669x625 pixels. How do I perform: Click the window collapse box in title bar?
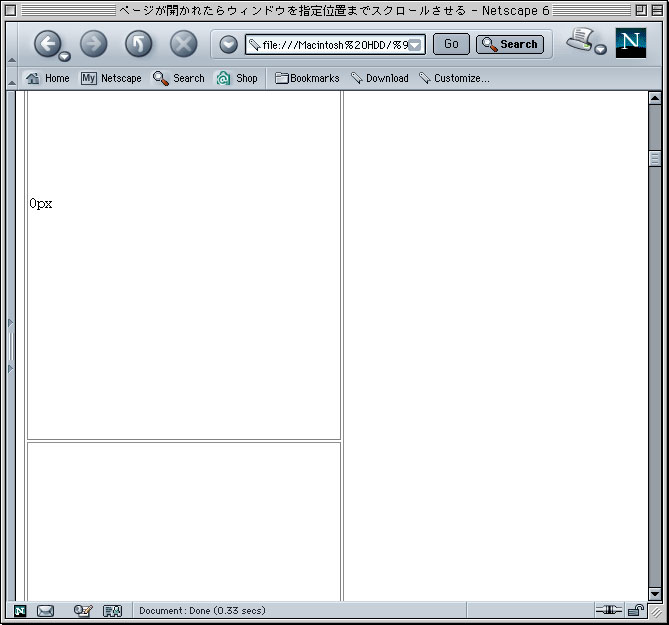657,10
